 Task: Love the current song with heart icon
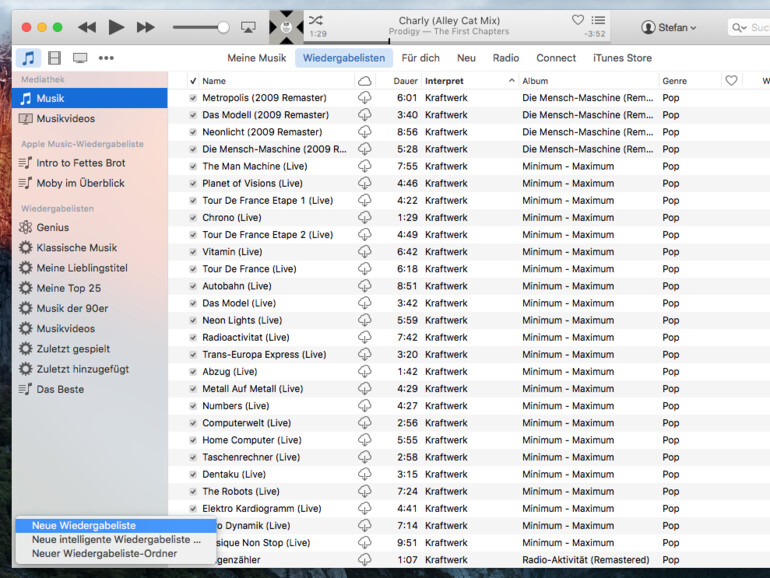[x=577, y=20]
